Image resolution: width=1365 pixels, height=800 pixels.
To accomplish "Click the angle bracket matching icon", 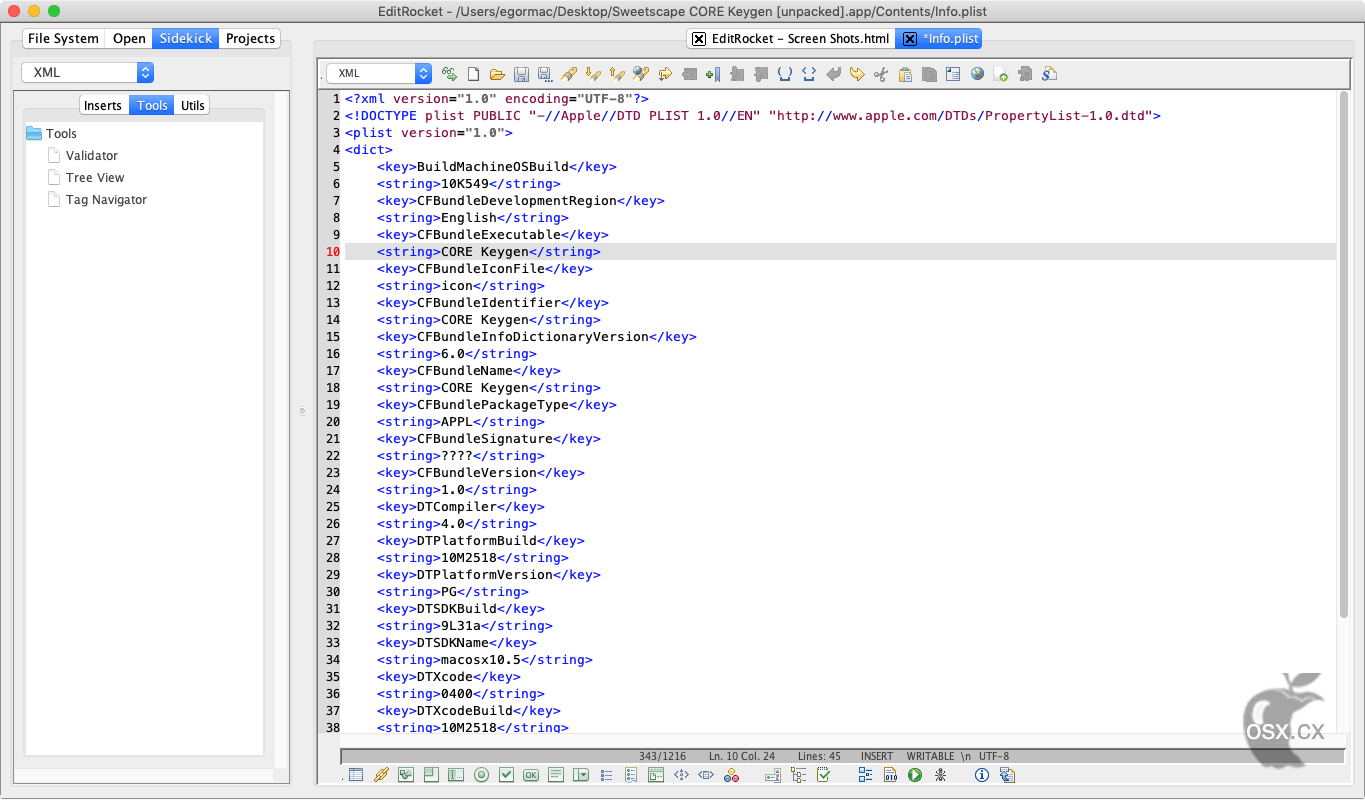I will tap(809, 74).
